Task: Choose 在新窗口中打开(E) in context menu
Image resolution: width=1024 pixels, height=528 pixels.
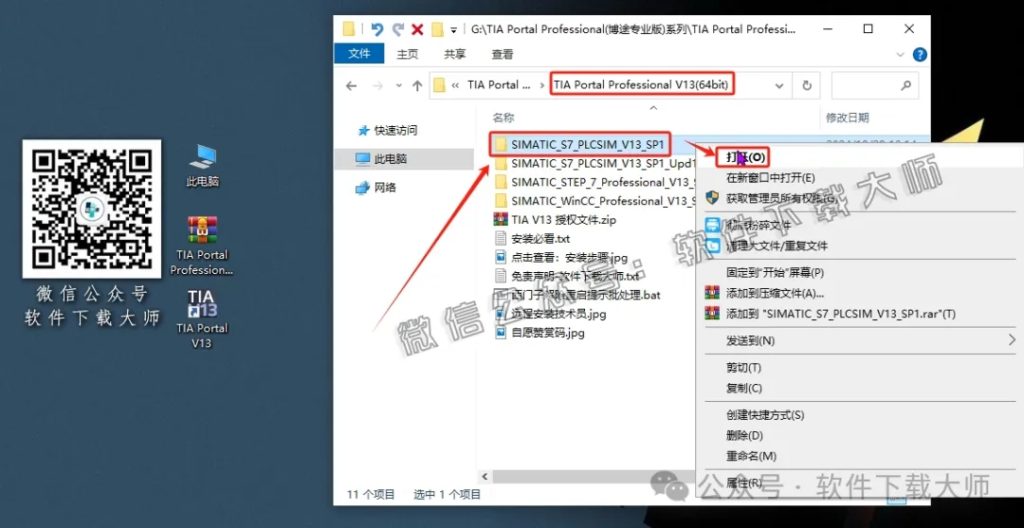Action: [771, 178]
